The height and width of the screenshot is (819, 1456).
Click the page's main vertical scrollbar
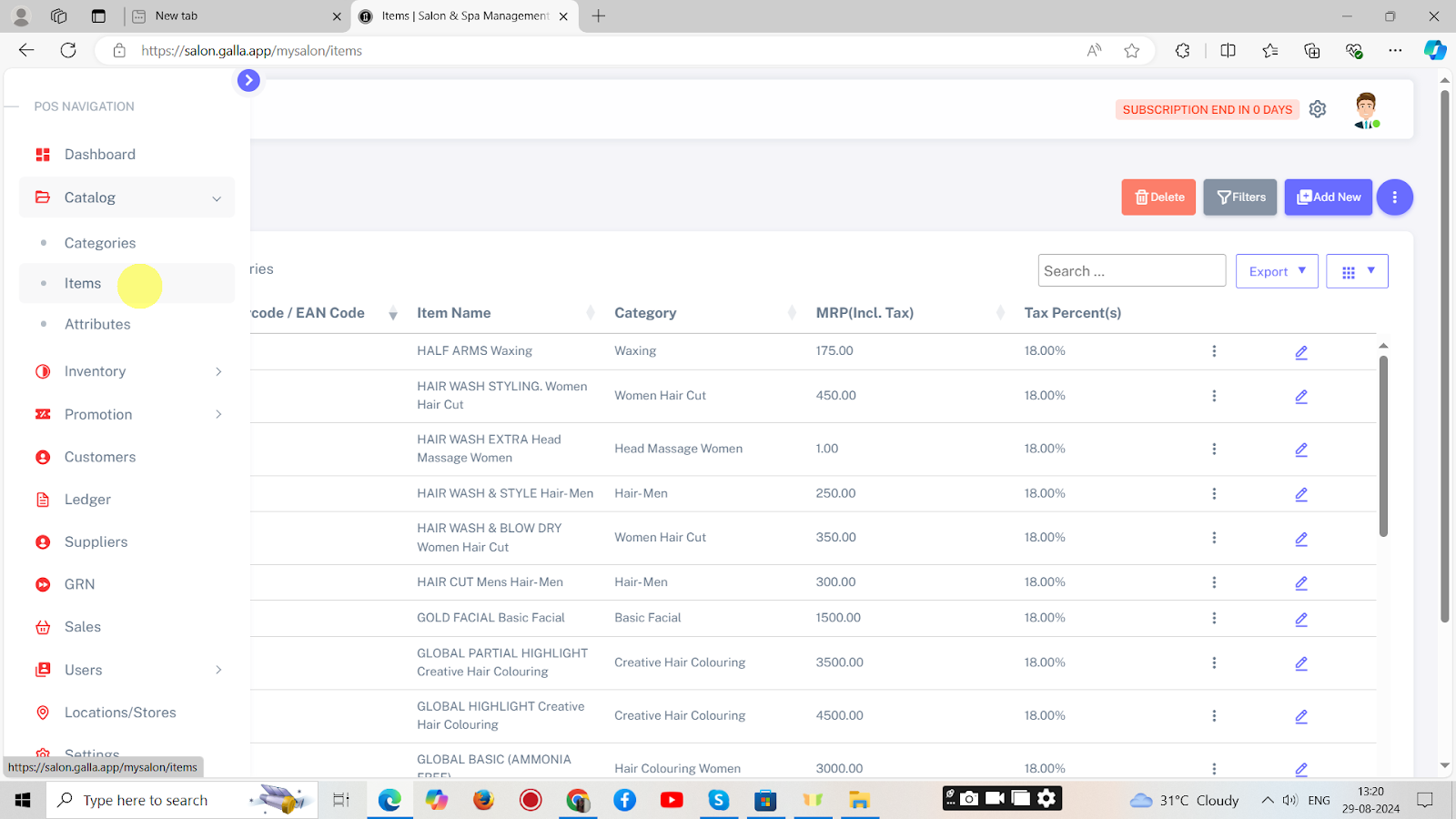(1444, 355)
